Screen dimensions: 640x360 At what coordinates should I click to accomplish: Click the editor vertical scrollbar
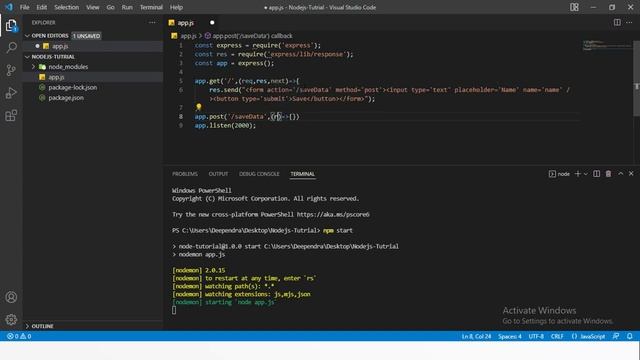tap(636, 78)
